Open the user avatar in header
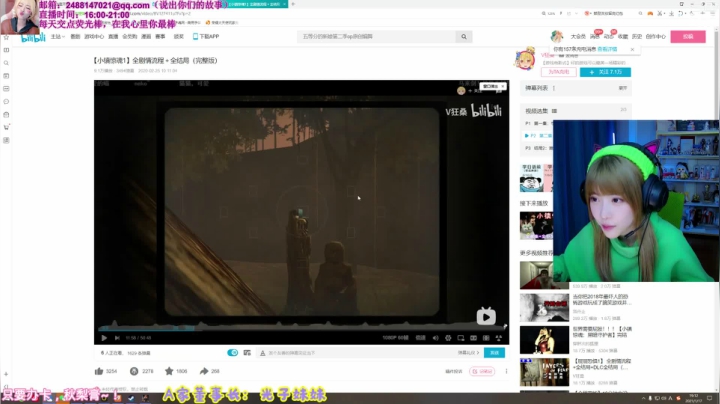 557,36
